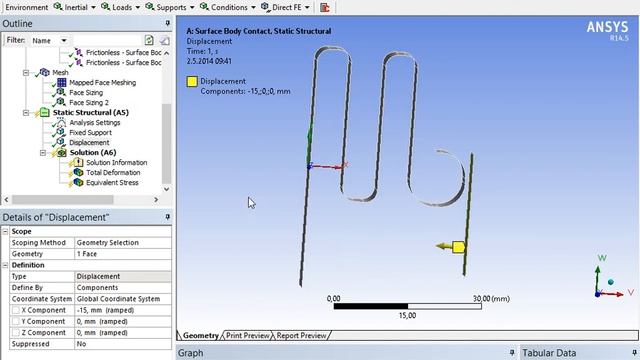Click Coordinate System value Global Coordinate System
This screenshot has height=360, width=640.
pyautogui.click(x=123, y=299)
